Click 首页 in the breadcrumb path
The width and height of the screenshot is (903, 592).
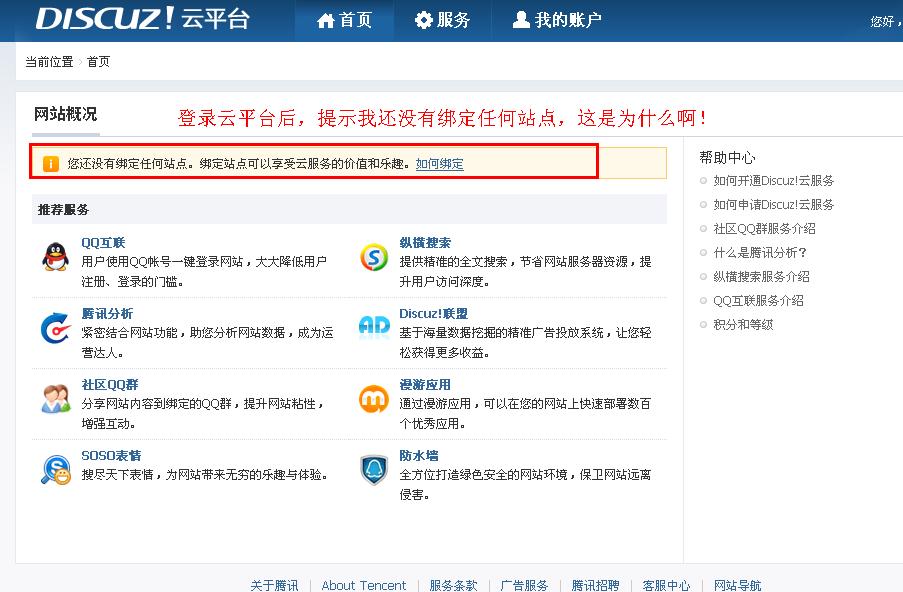(x=98, y=62)
